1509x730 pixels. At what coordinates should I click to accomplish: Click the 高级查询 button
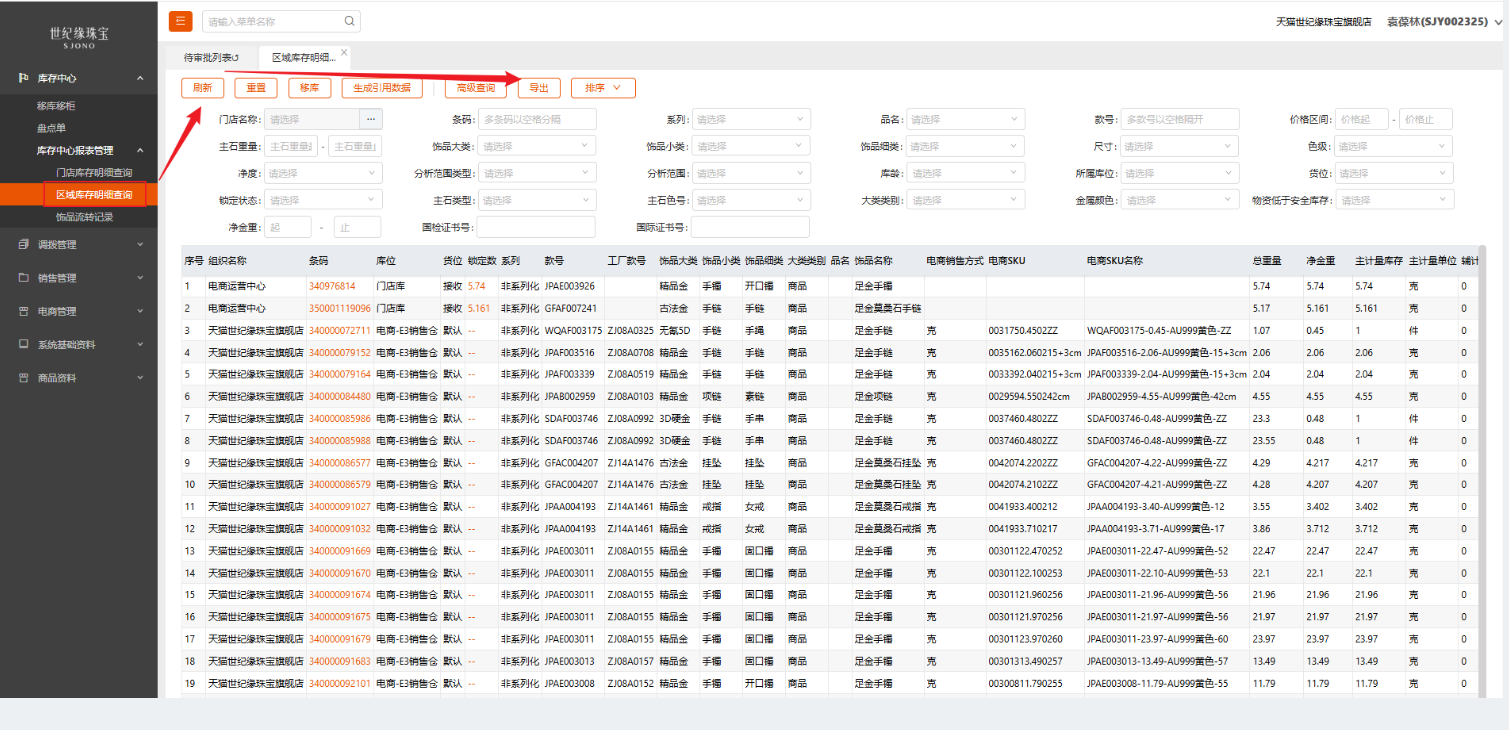pyautogui.click(x=475, y=88)
